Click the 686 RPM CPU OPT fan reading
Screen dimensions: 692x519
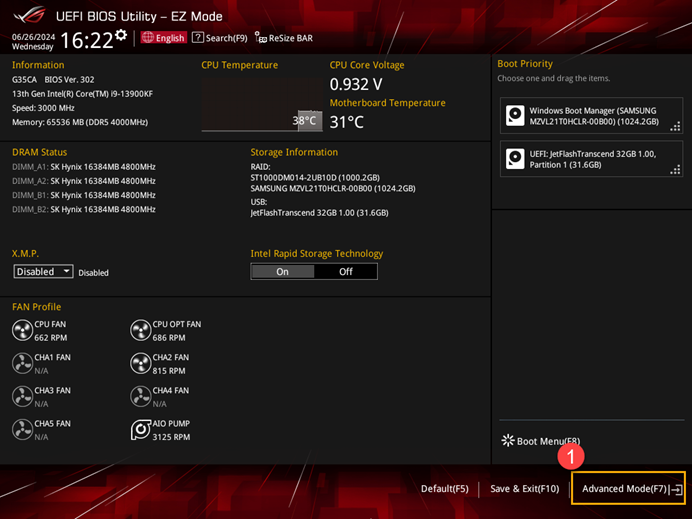tap(169, 338)
